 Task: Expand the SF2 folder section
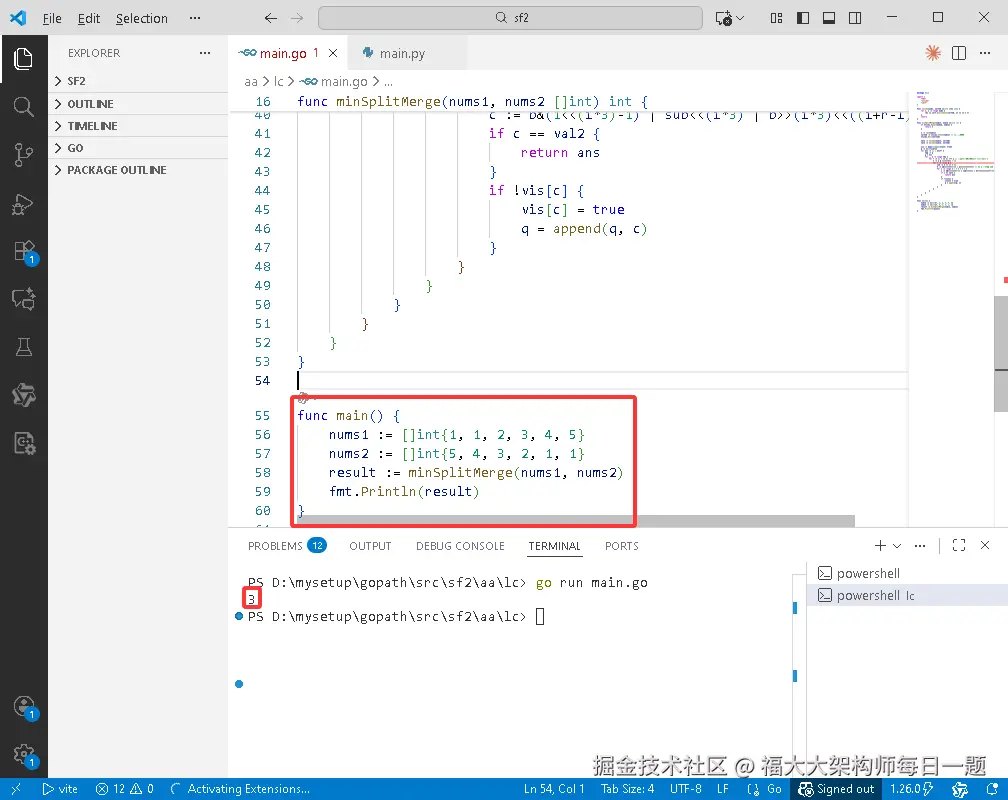click(x=138, y=81)
